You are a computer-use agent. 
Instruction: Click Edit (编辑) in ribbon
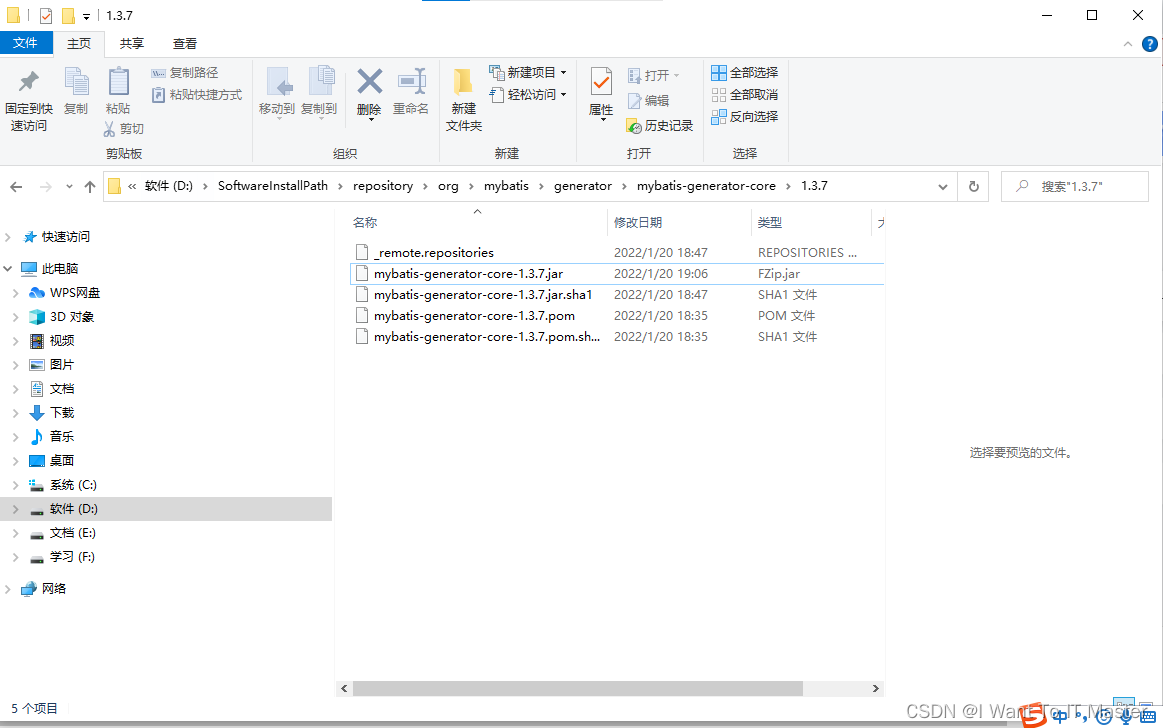(x=648, y=101)
